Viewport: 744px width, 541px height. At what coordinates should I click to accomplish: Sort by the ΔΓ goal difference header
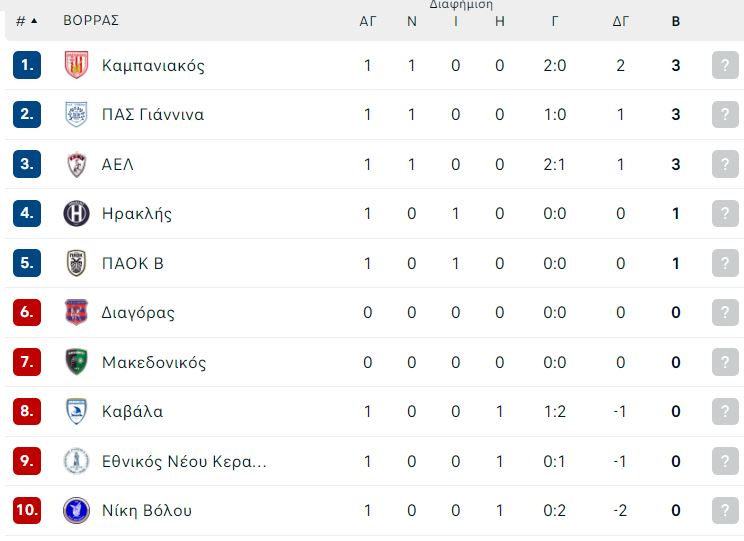pos(621,21)
